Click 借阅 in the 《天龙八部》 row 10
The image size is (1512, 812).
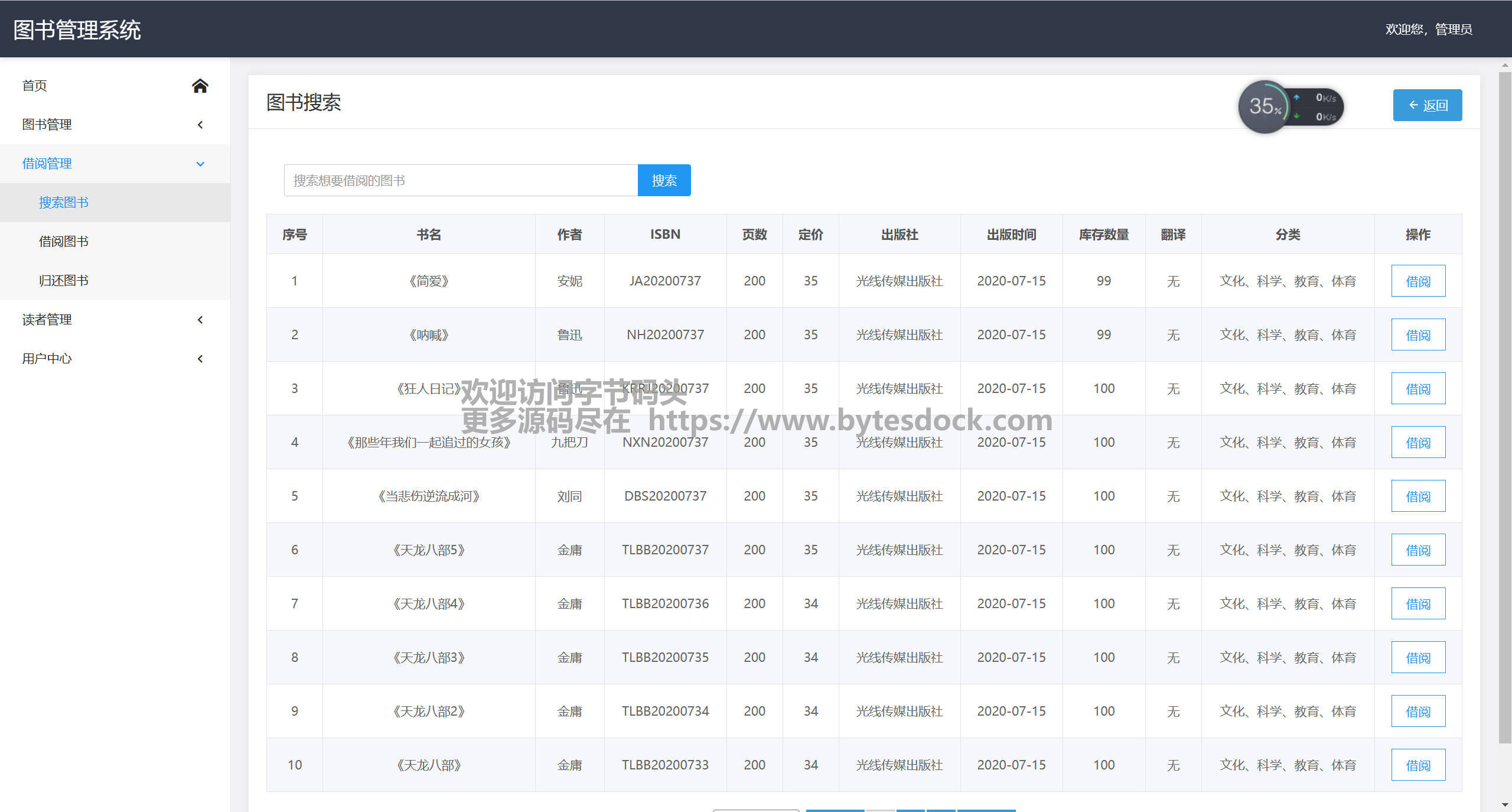click(x=1417, y=765)
